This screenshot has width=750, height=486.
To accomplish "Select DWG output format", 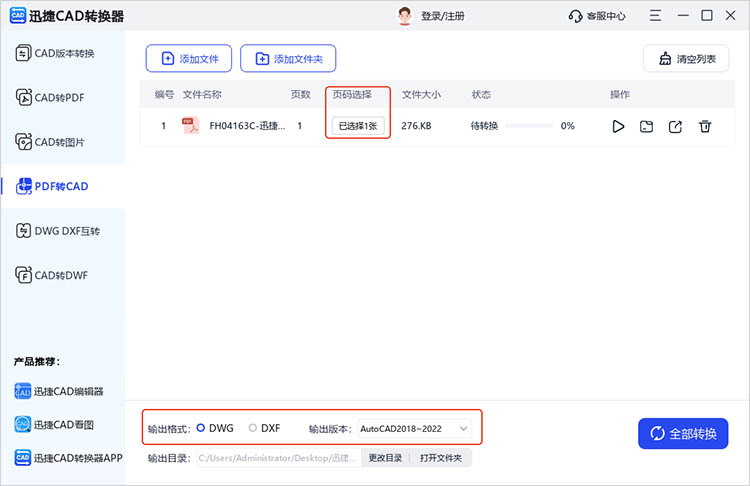I will click(201, 428).
